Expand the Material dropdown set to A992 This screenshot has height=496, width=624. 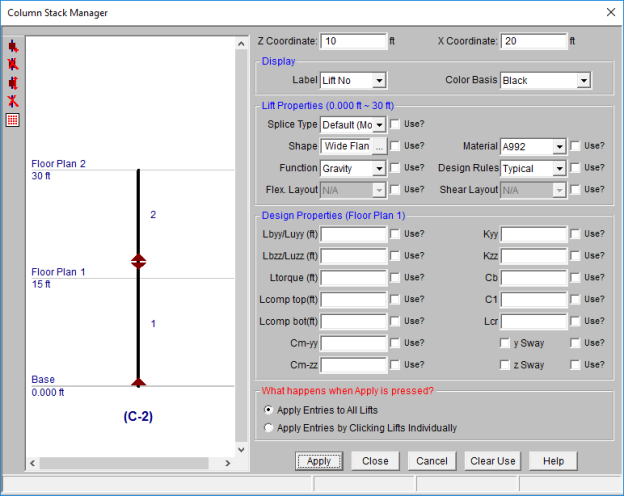click(x=559, y=146)
